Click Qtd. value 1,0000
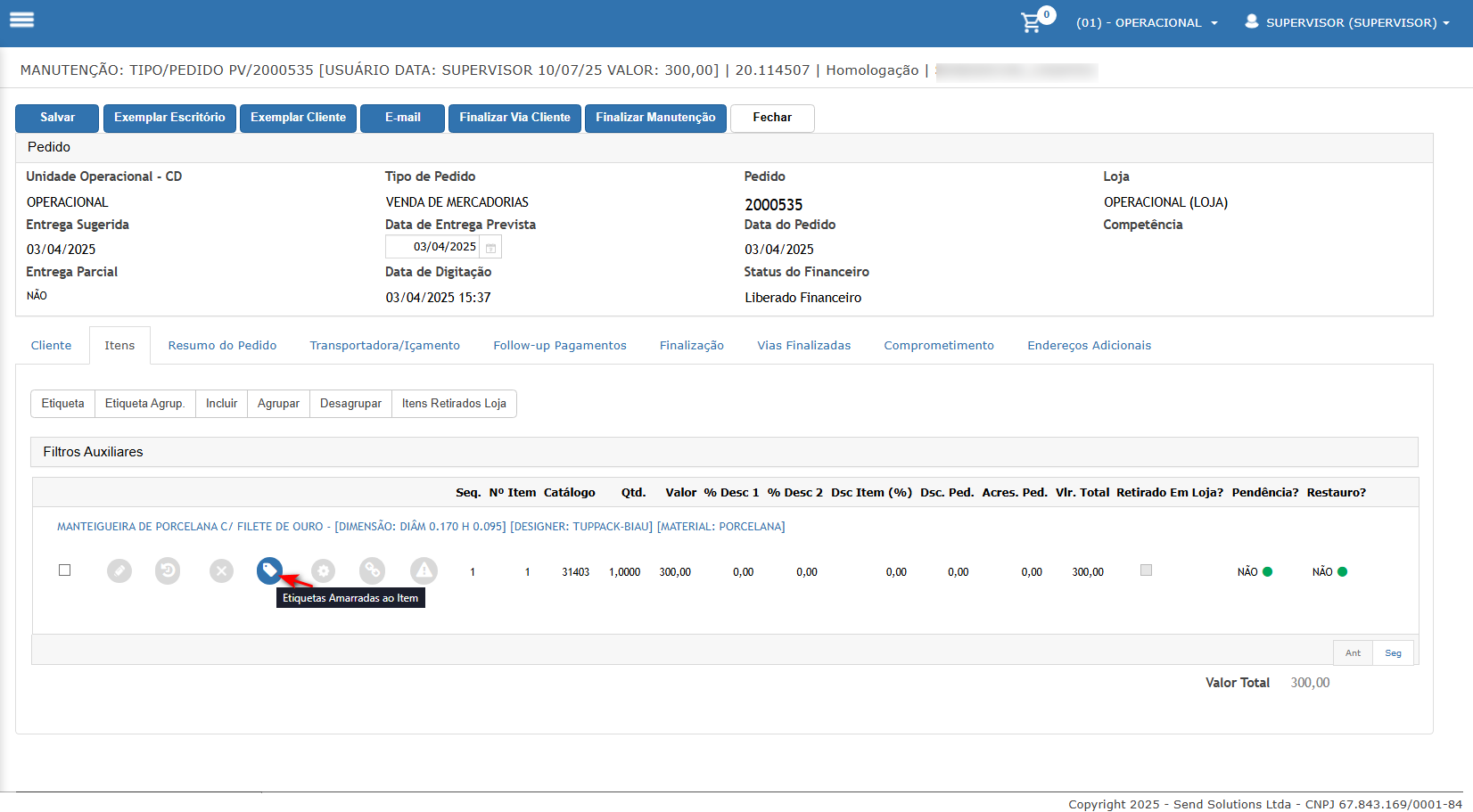 (x=624, y=572)
